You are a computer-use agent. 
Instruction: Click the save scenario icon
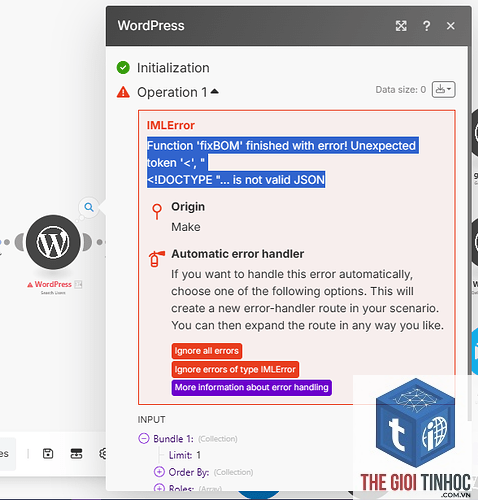[48, 454]
